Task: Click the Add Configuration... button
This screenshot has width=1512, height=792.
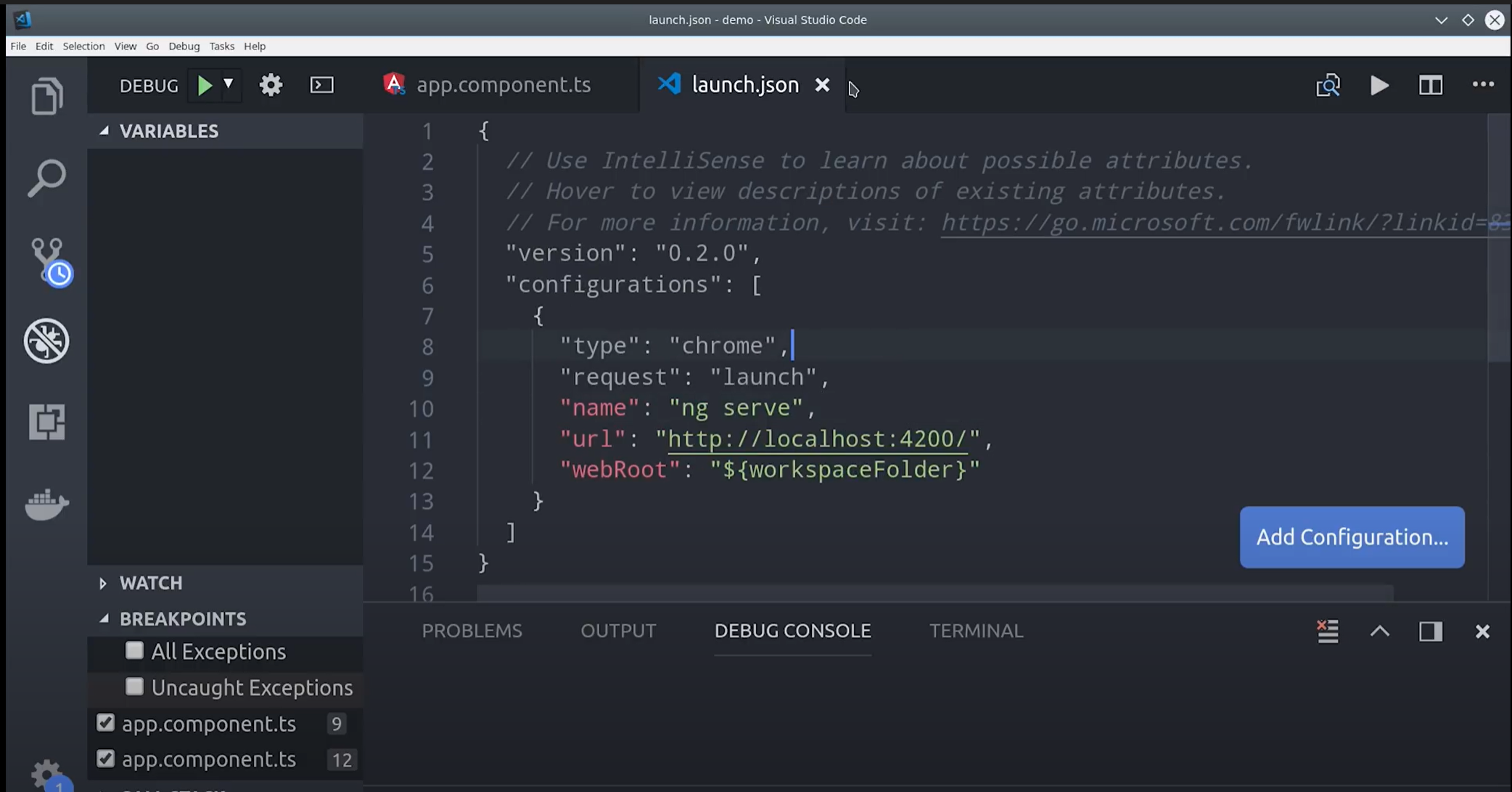Action: click(1351, 537)
